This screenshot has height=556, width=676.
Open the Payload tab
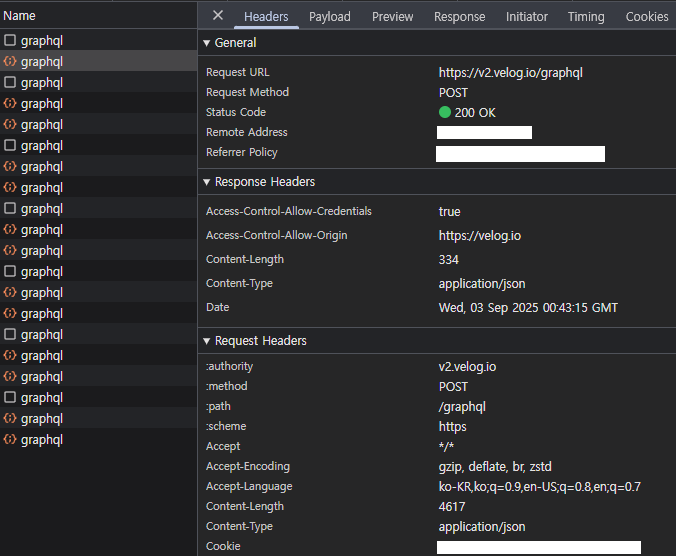click(329, 17)
